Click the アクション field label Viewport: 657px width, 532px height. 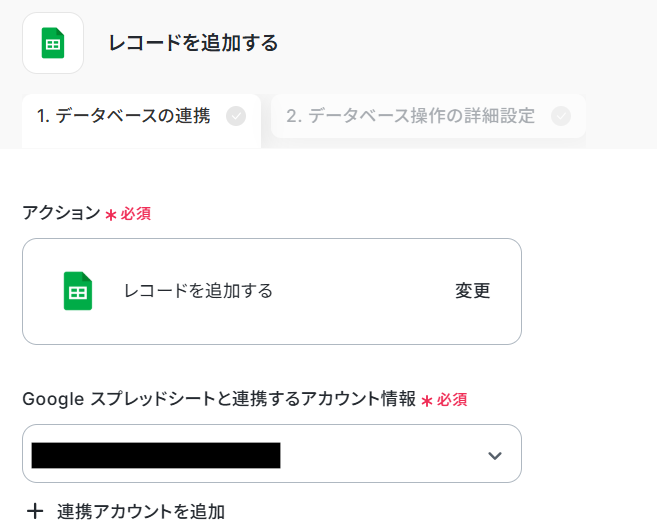[61, 213]
